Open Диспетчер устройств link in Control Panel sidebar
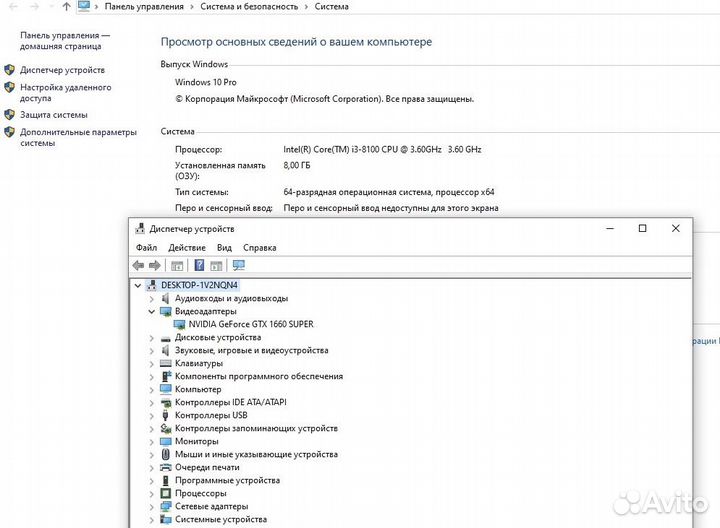 click(62, 70)
